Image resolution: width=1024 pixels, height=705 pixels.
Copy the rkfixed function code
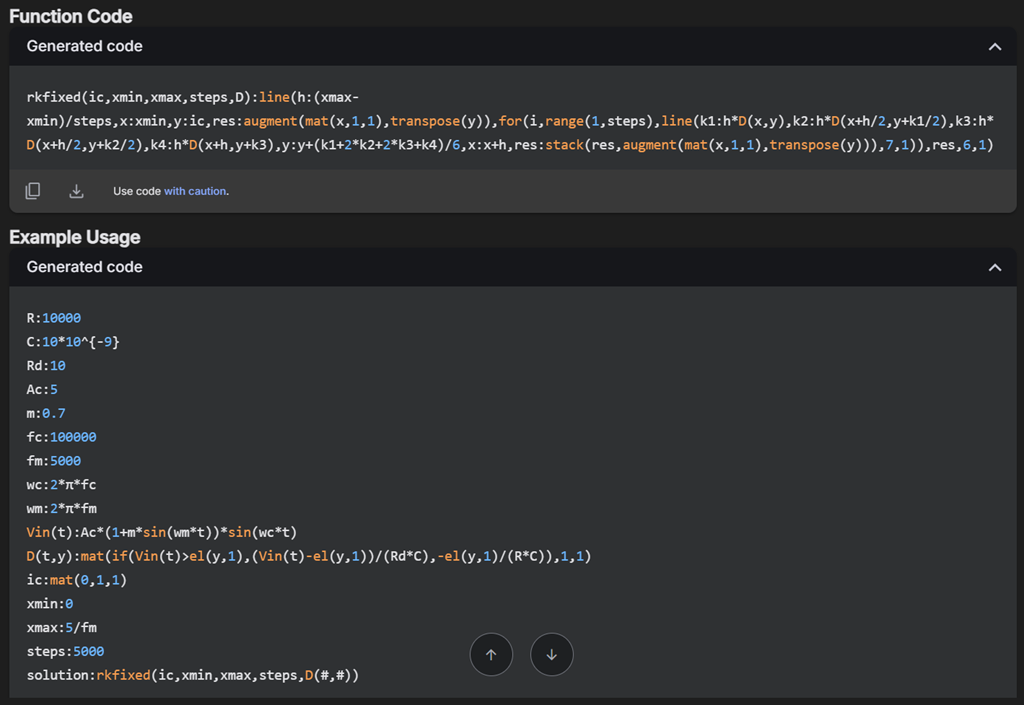coord(33,191)
